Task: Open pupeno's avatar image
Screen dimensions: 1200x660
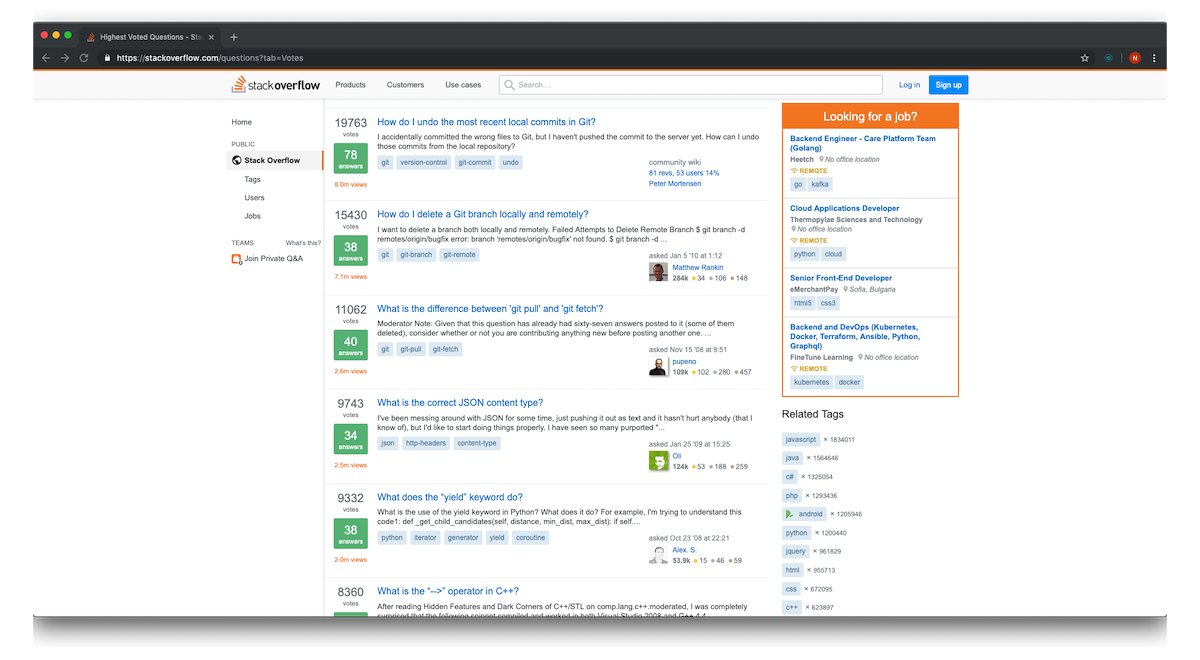Action: 658,366
